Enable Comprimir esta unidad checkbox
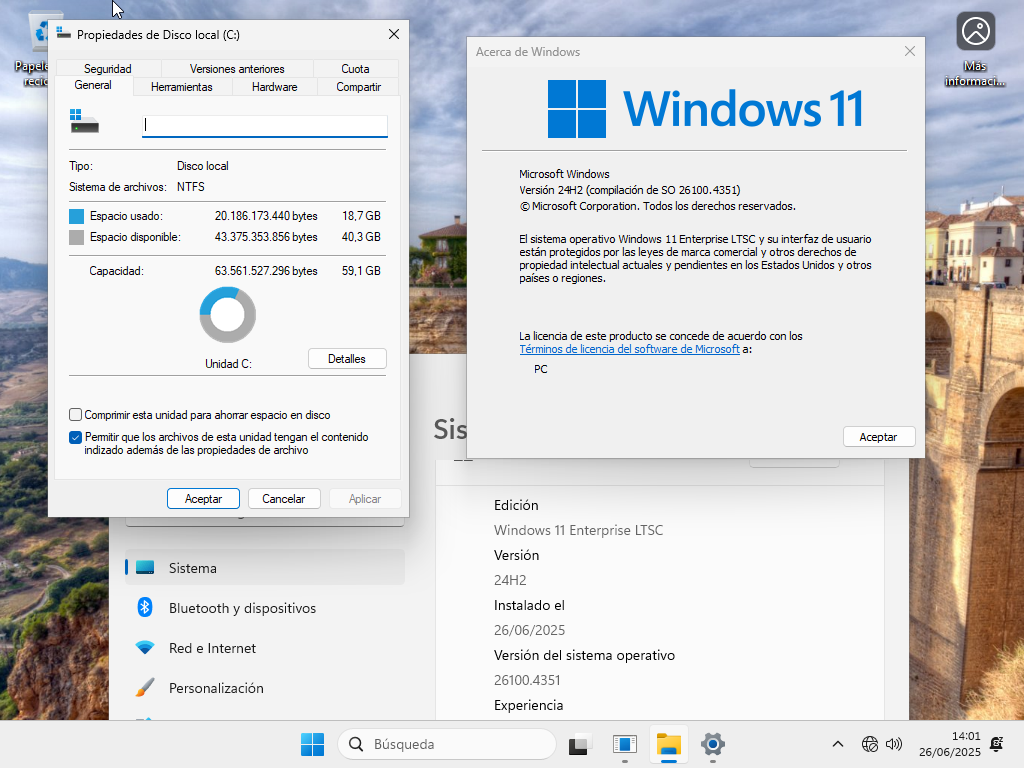This screenshot has height=768, width=1024. coord(76,415)
